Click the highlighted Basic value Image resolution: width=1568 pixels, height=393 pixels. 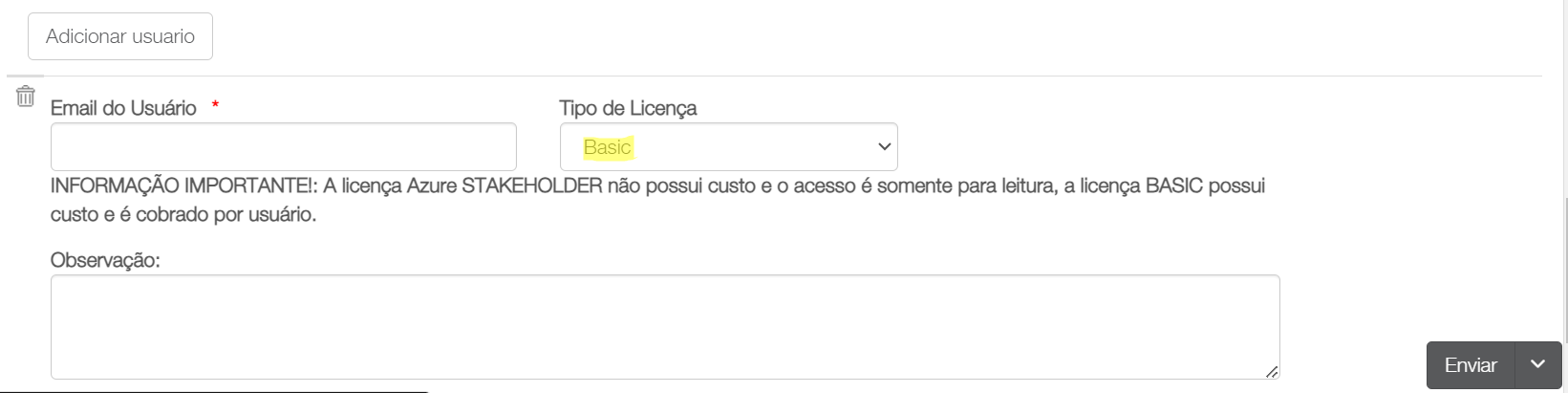pos(608,147)
